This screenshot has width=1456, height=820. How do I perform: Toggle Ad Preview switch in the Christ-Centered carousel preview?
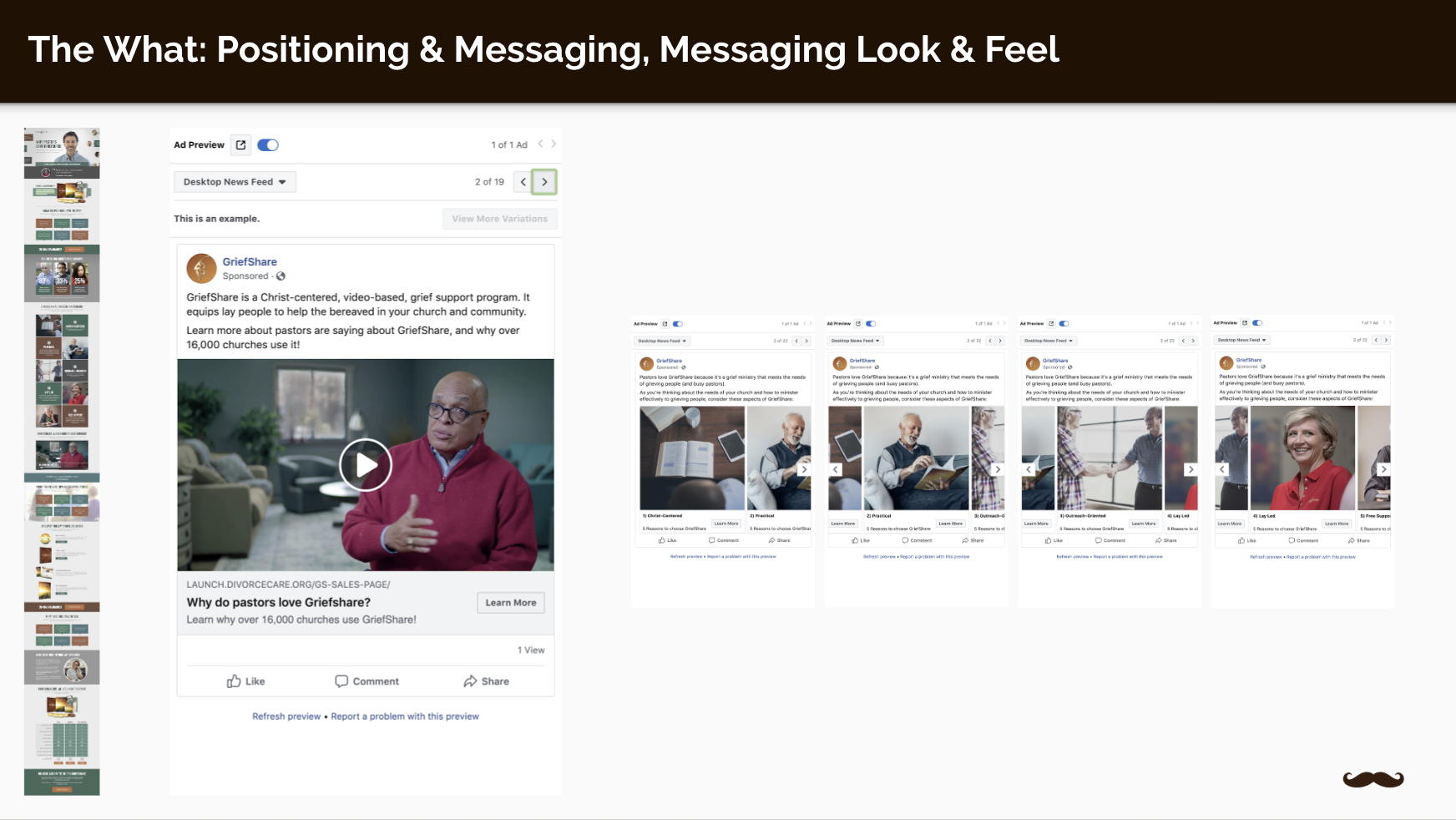[678, 324]
